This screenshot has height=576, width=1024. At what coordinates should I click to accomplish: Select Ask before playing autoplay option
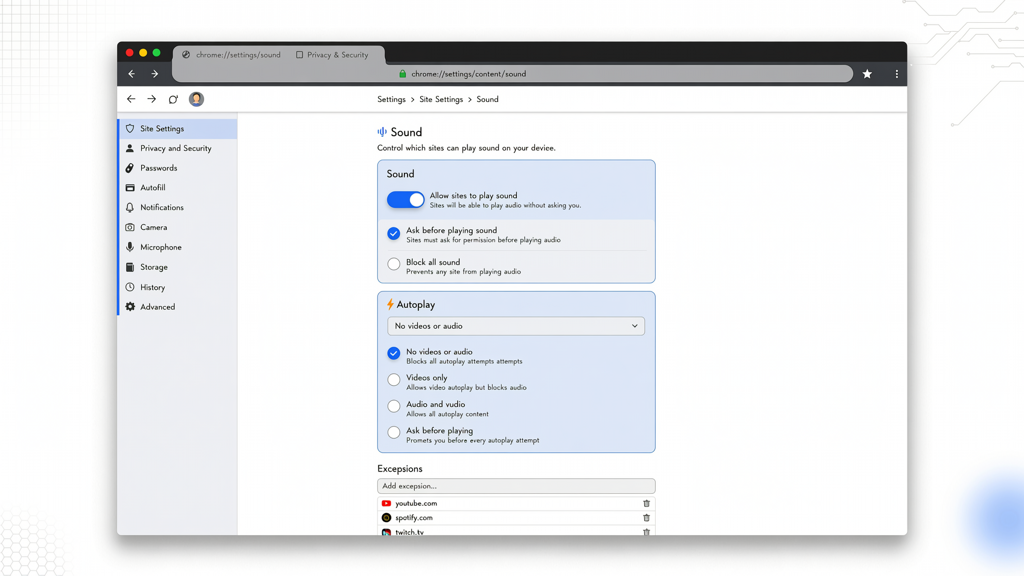coord(394,432)
